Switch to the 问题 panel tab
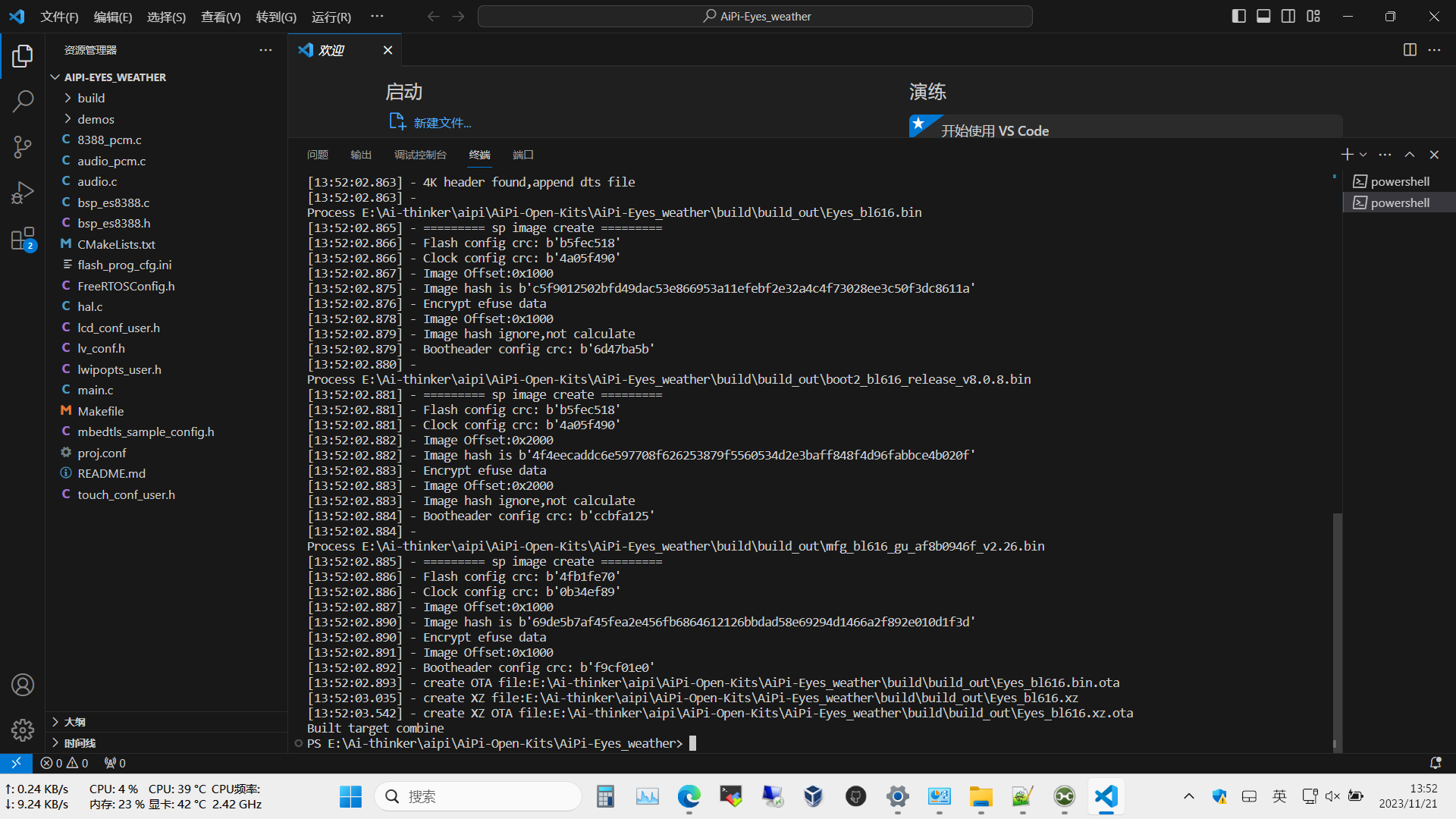Image resolution: width=1456 pixels, height=819 pixels. point(318,155)
